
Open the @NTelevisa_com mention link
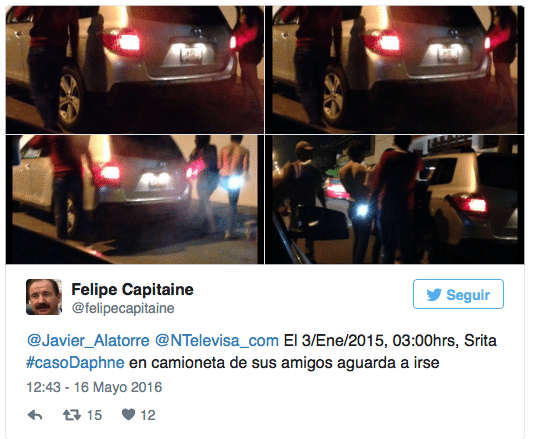point(216,340)
